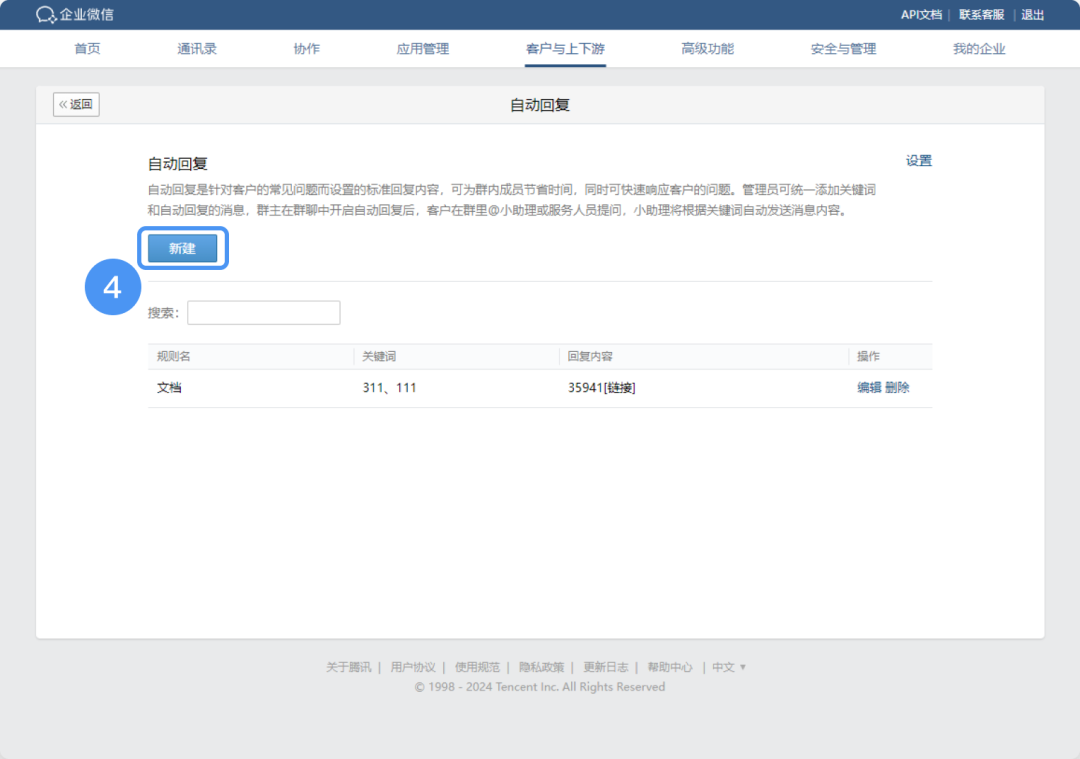Delete the 文档 rule via 删除

pos(897,388)
